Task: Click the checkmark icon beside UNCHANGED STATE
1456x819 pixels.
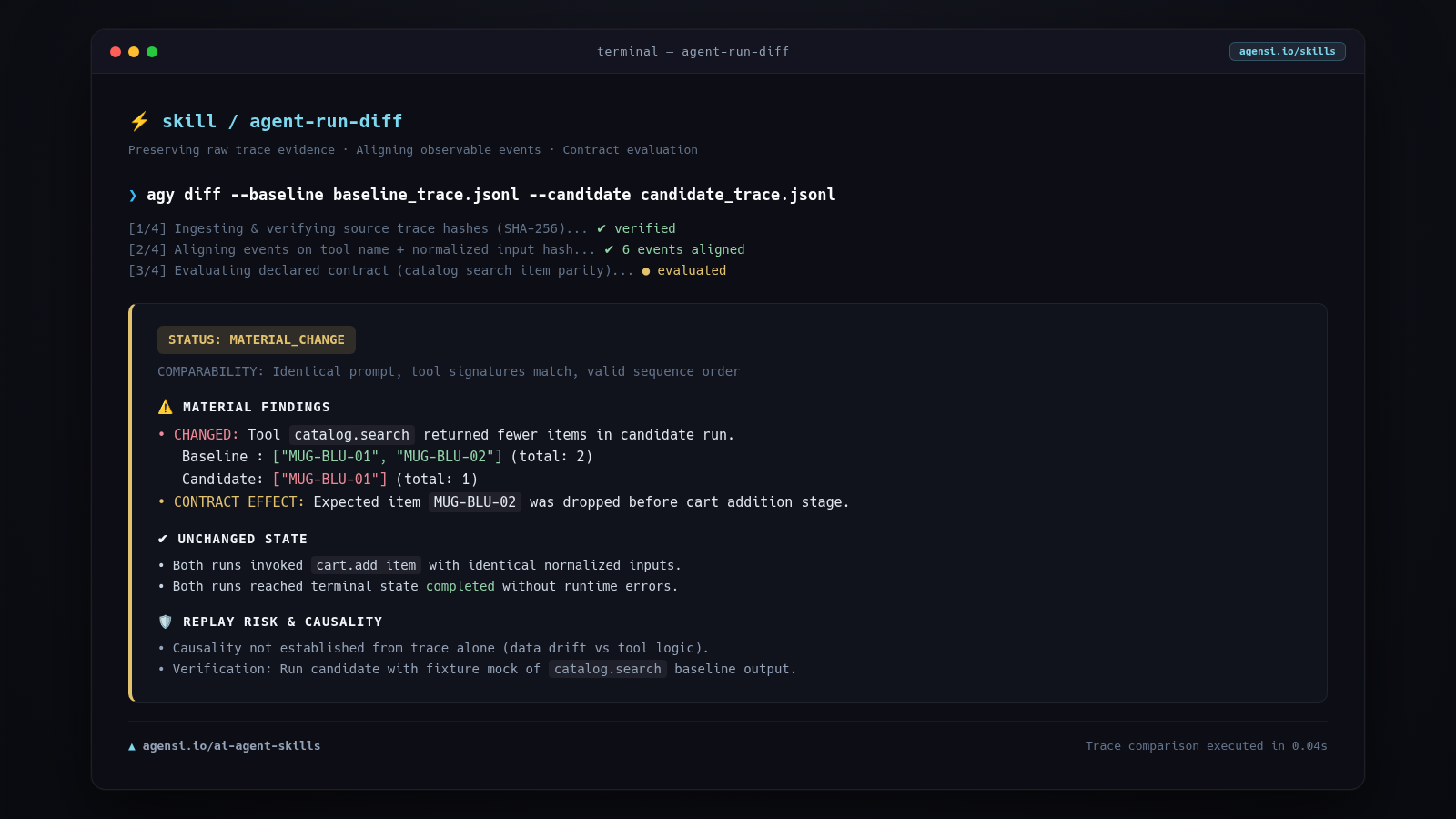Action: (163, 539)
